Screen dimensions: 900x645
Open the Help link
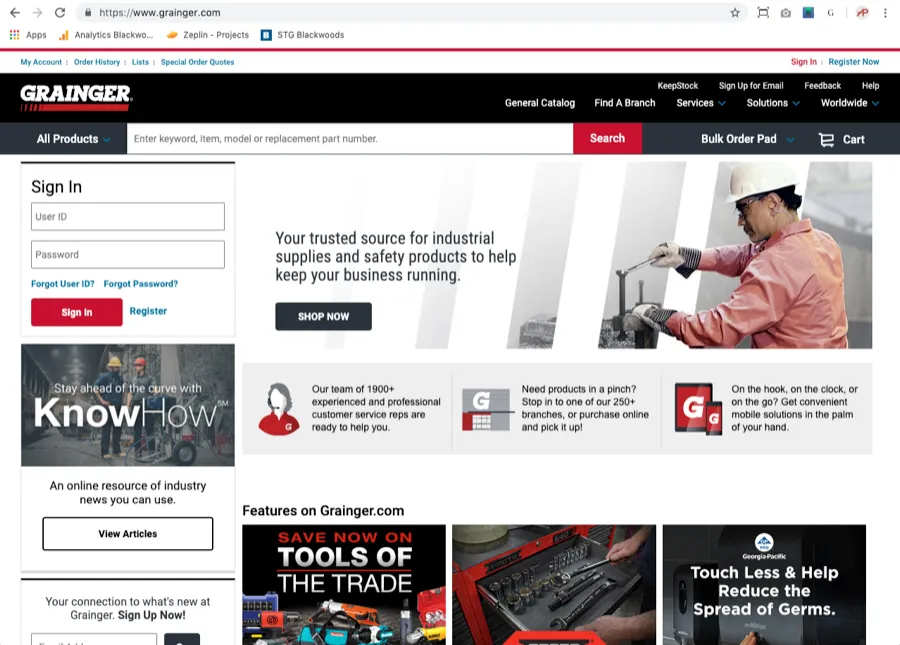tap(870, 86)
